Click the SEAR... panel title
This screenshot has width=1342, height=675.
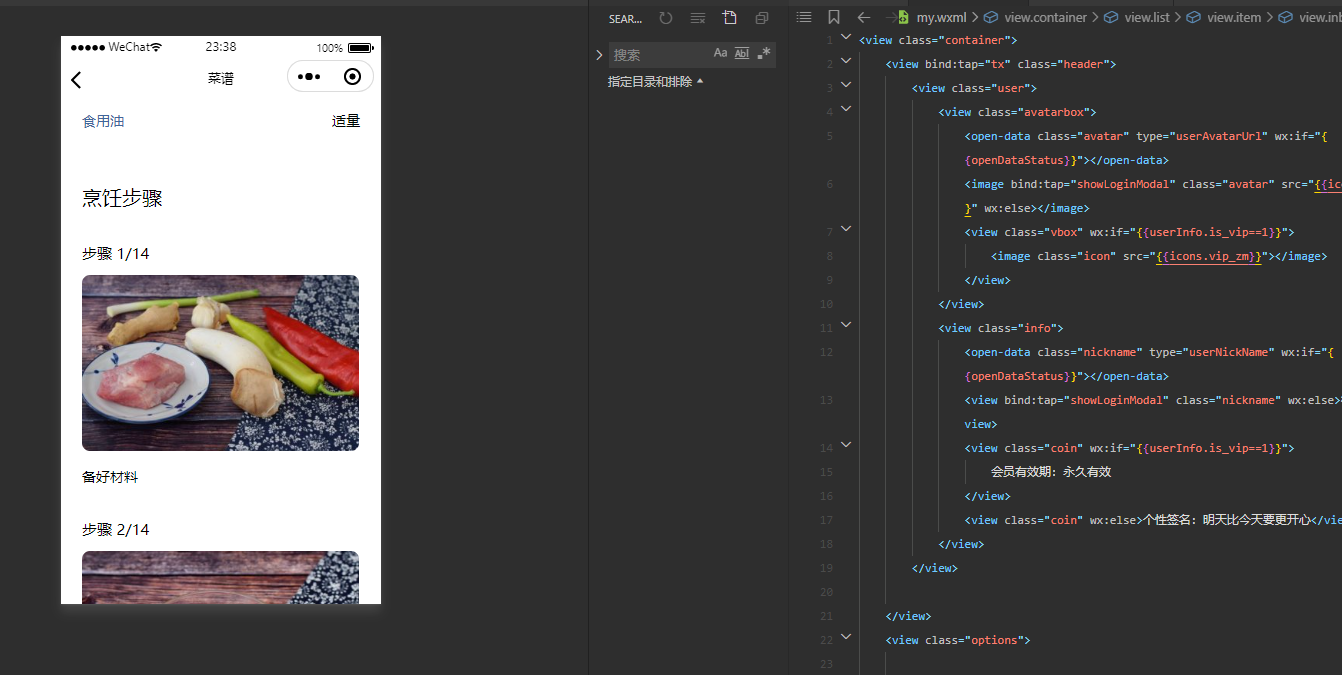[625, 19]
